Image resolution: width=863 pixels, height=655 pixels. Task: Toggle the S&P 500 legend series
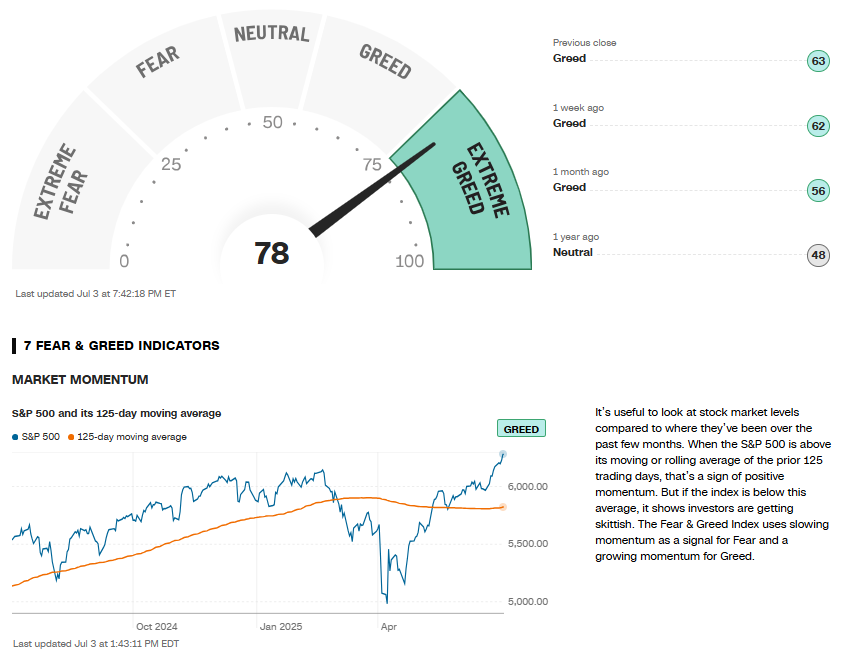pos(37,437)
